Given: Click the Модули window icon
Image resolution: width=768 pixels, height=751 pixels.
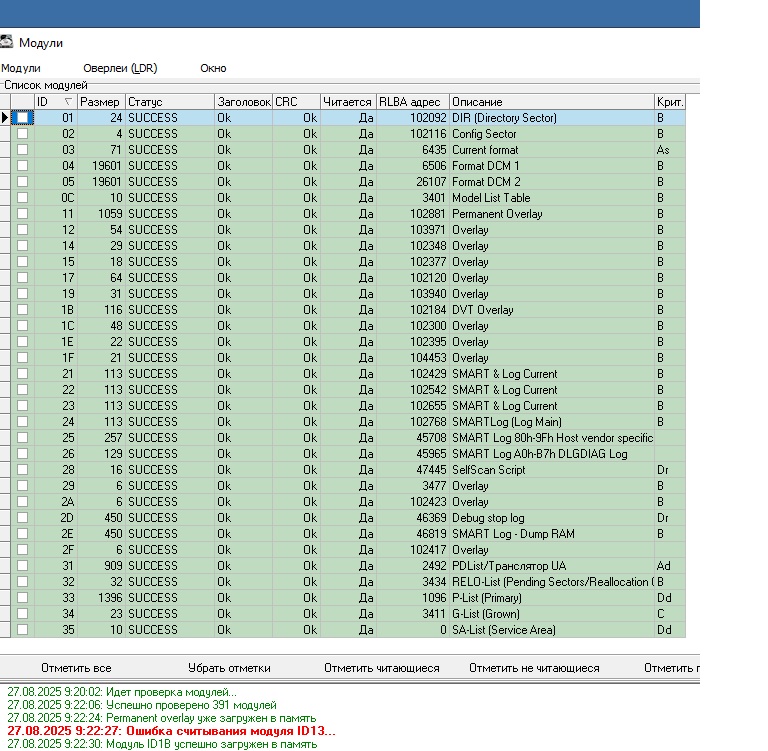Looking at the screenshot, I should coord(6,42).
